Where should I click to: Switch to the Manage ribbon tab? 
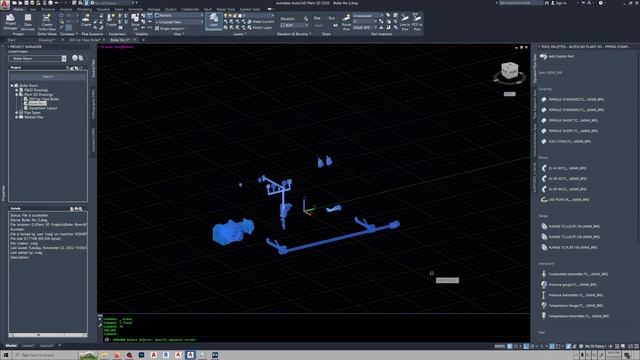[x=154, y=9]
